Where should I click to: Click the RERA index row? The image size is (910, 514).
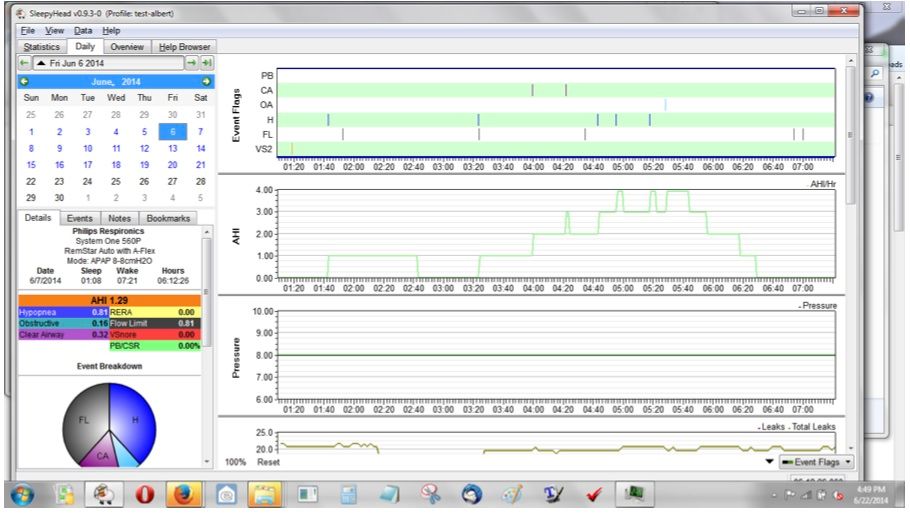[155, 312]
